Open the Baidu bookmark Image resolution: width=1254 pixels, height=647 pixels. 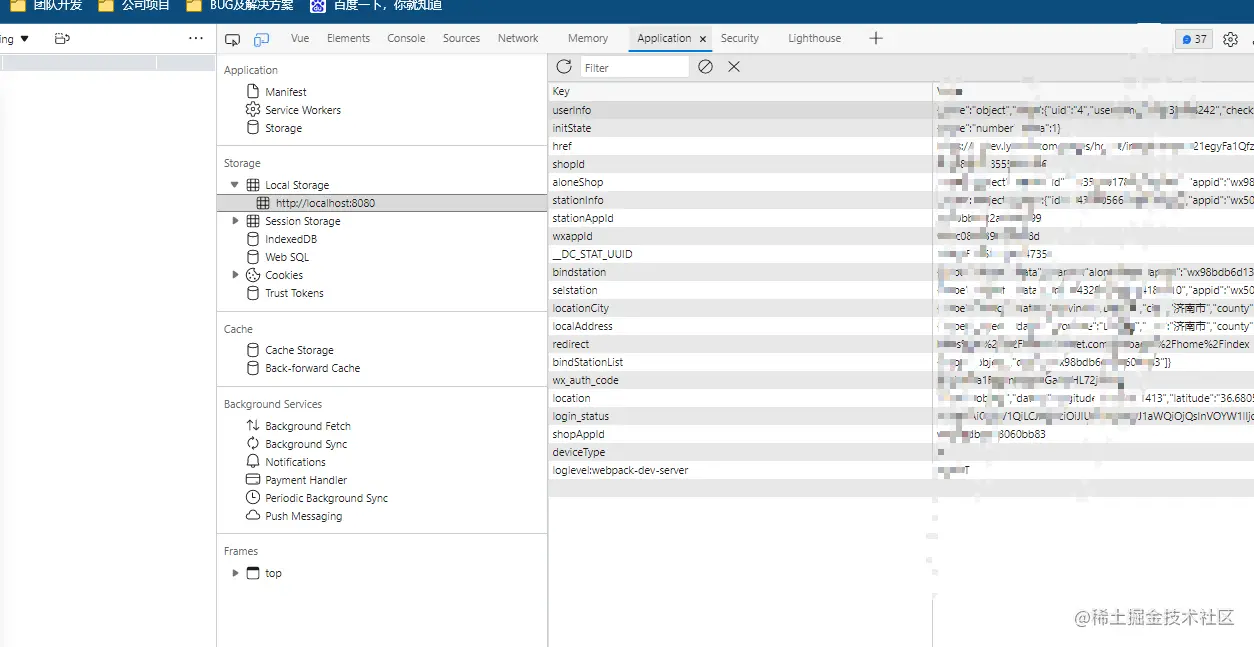tap(376, 6)
